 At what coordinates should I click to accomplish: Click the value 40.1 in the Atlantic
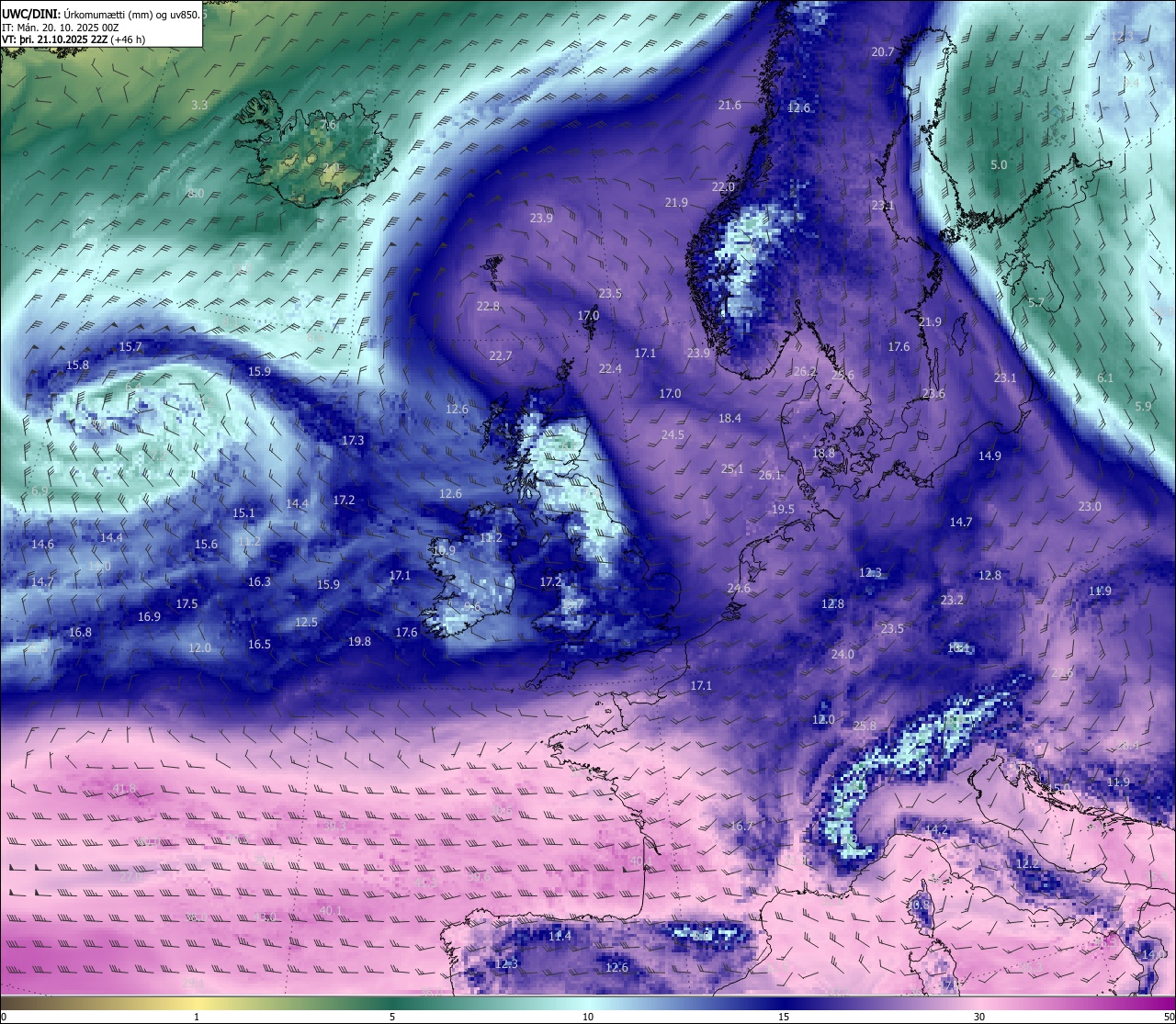click(331, 910)
